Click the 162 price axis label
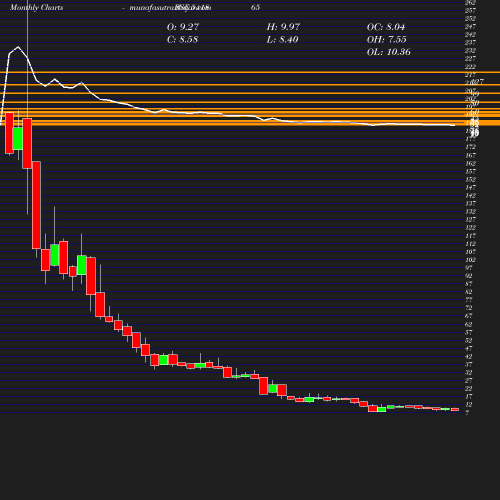The image size is (500, 500). coord(470,163)
